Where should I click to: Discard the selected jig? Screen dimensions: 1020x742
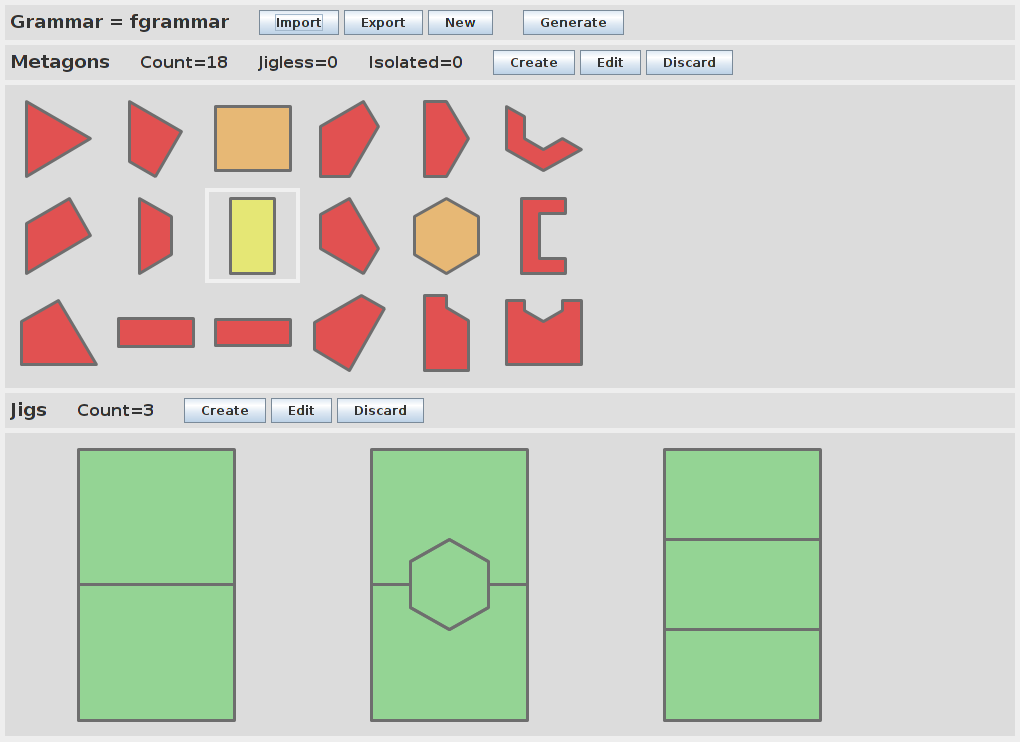pyautogui.click(x=380, y=411)
